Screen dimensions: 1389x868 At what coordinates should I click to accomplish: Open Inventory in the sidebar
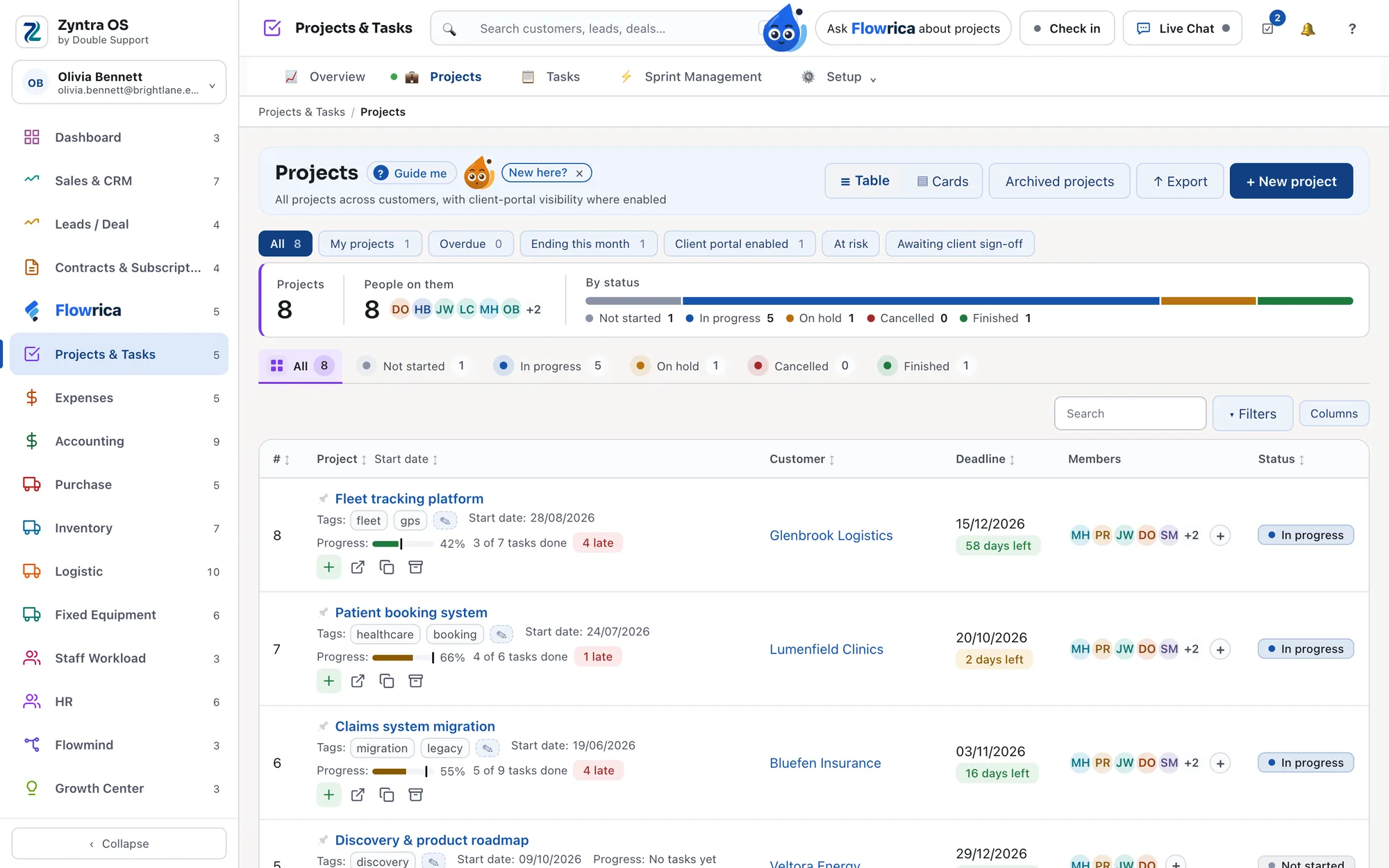(119, 528)
